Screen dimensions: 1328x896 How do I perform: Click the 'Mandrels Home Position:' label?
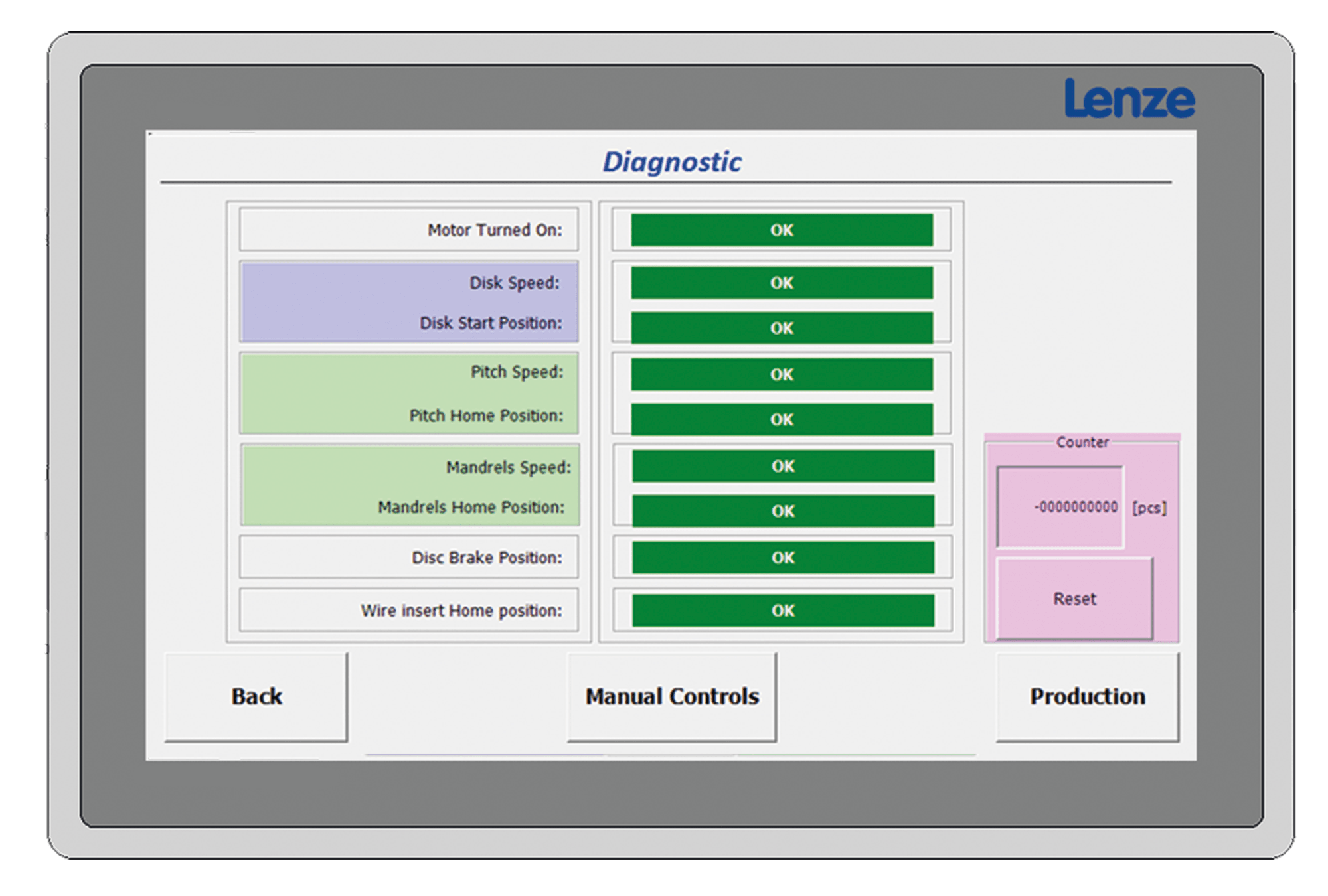471,507
